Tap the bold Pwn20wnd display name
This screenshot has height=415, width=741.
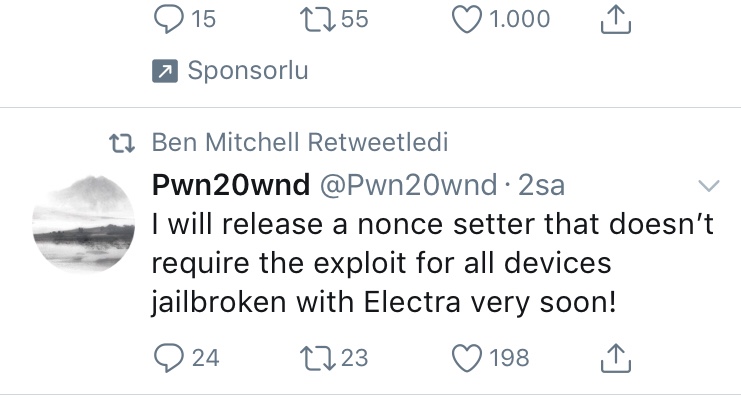pyautogui.click(x=229, y=185)
